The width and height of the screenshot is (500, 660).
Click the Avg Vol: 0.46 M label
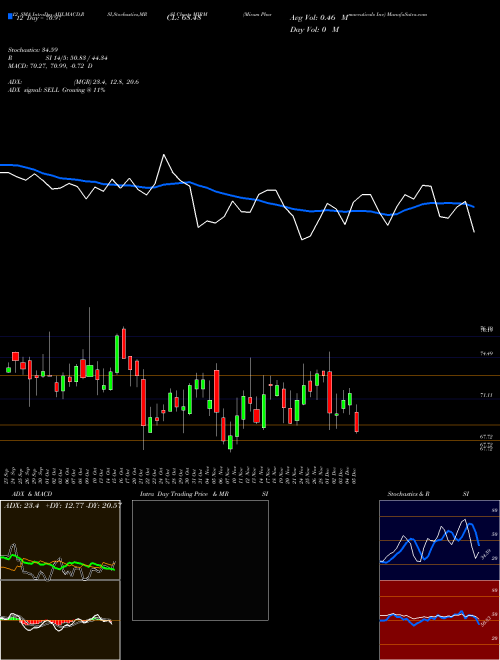tap(319, 18)
